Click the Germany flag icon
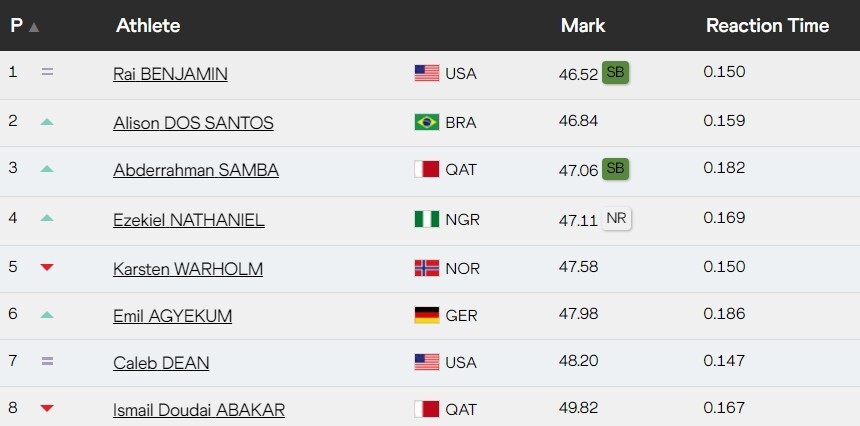The height and width of the screenshot is (426, 860). click(427, 316)
